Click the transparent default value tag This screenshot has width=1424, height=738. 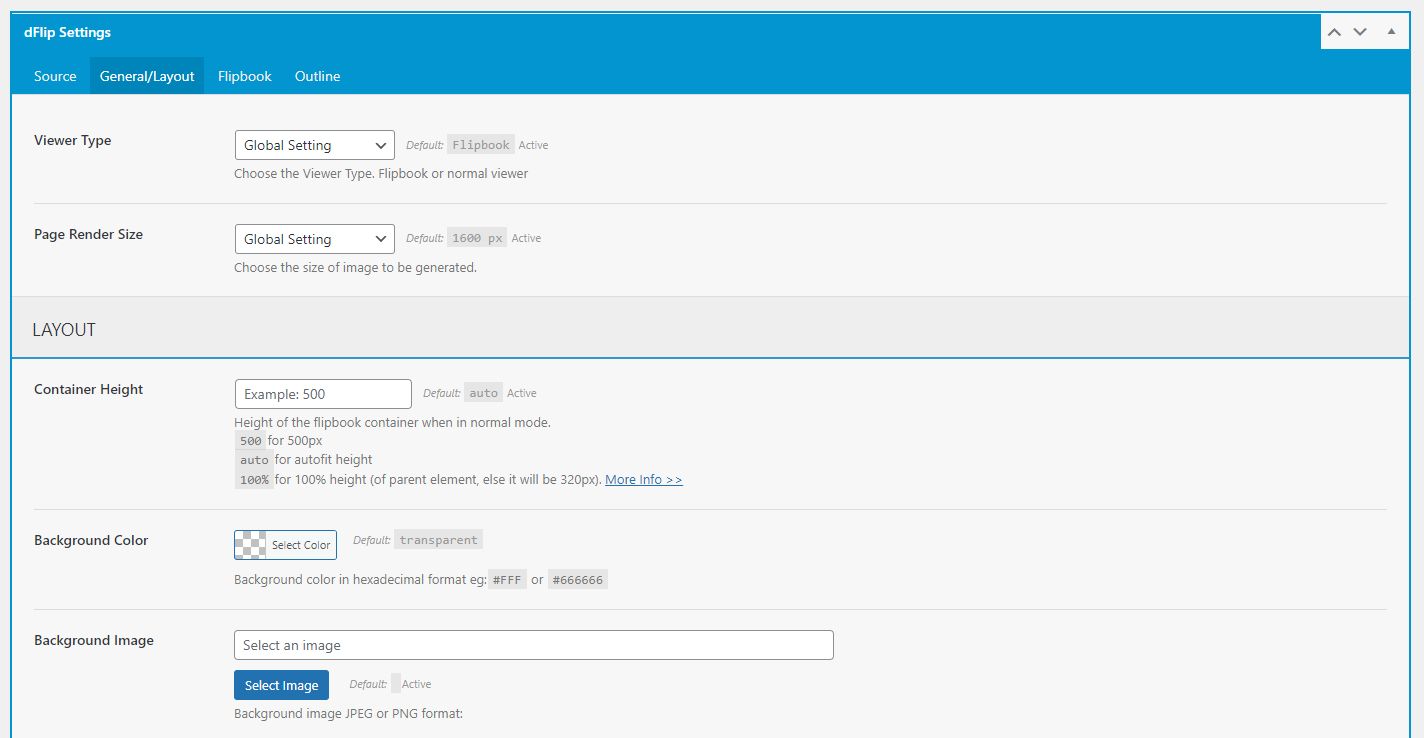coord(439,540)
